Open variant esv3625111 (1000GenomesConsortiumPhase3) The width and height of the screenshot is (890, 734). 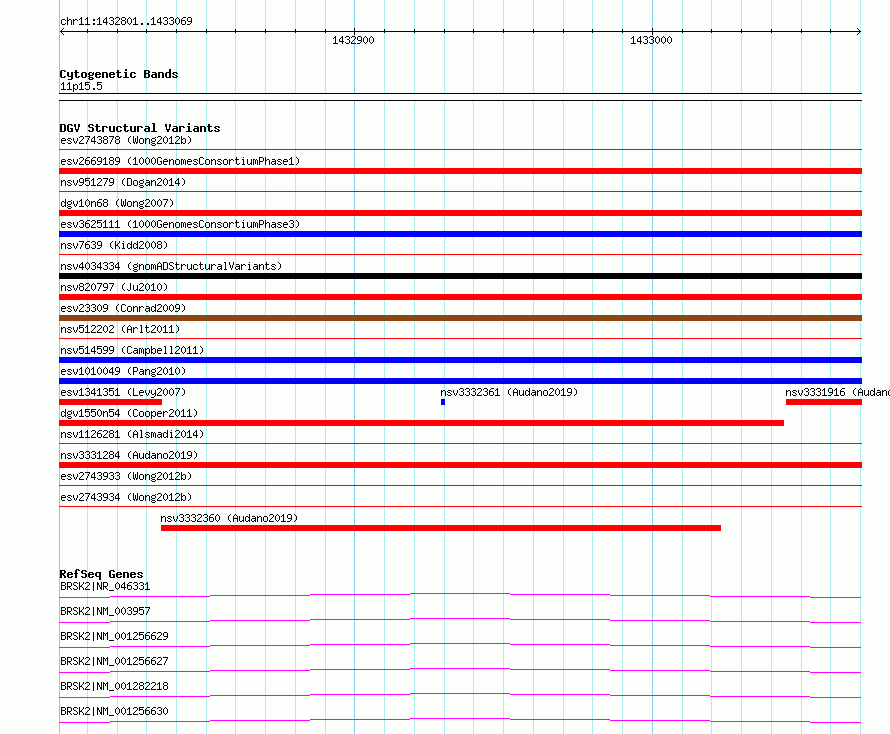180,224
